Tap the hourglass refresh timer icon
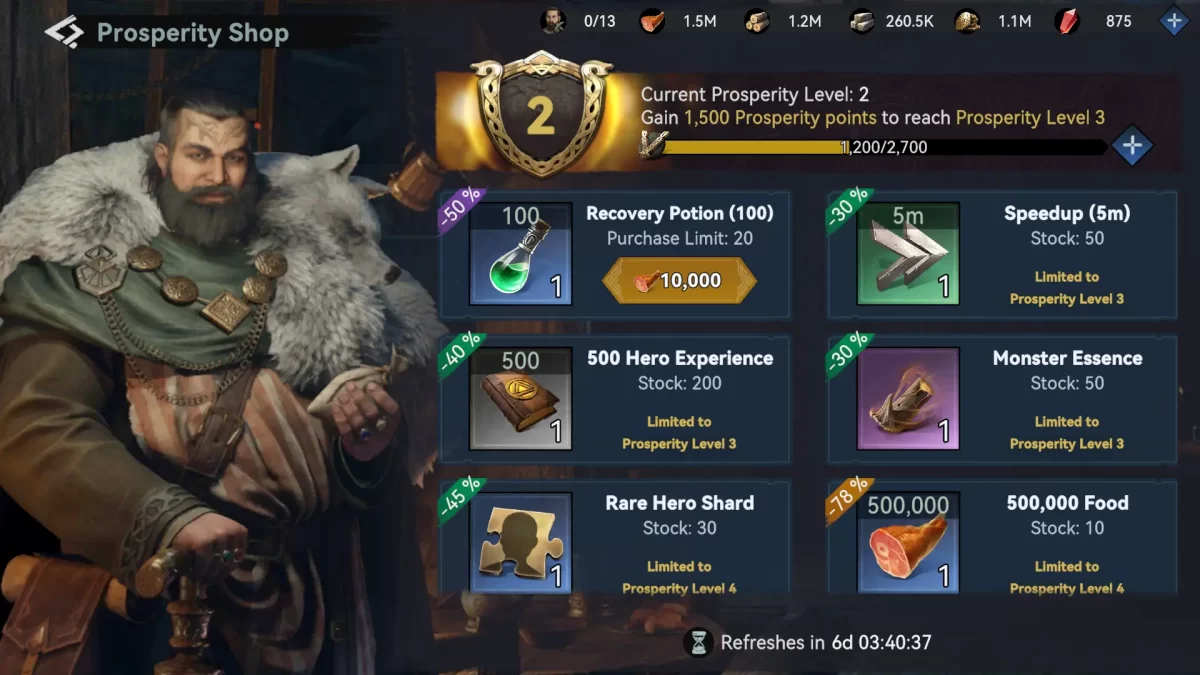 [x=699, y=642]
